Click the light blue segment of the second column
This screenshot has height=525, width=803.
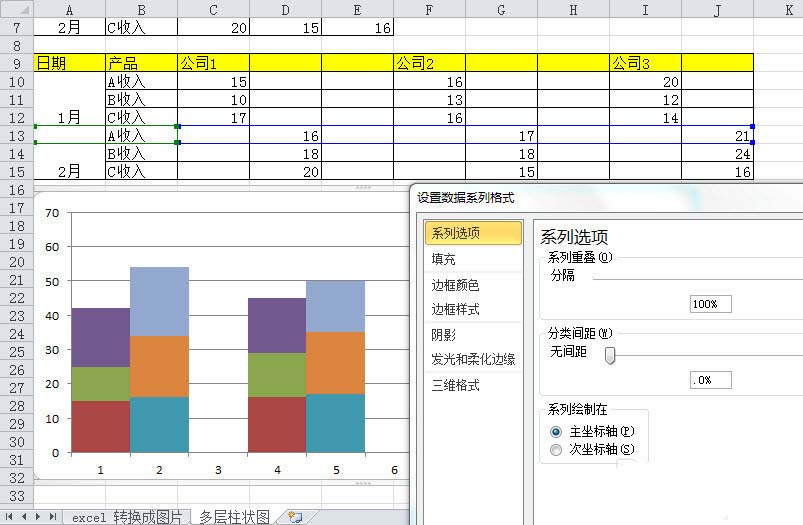pyautogui.click(x=159, y=302)
